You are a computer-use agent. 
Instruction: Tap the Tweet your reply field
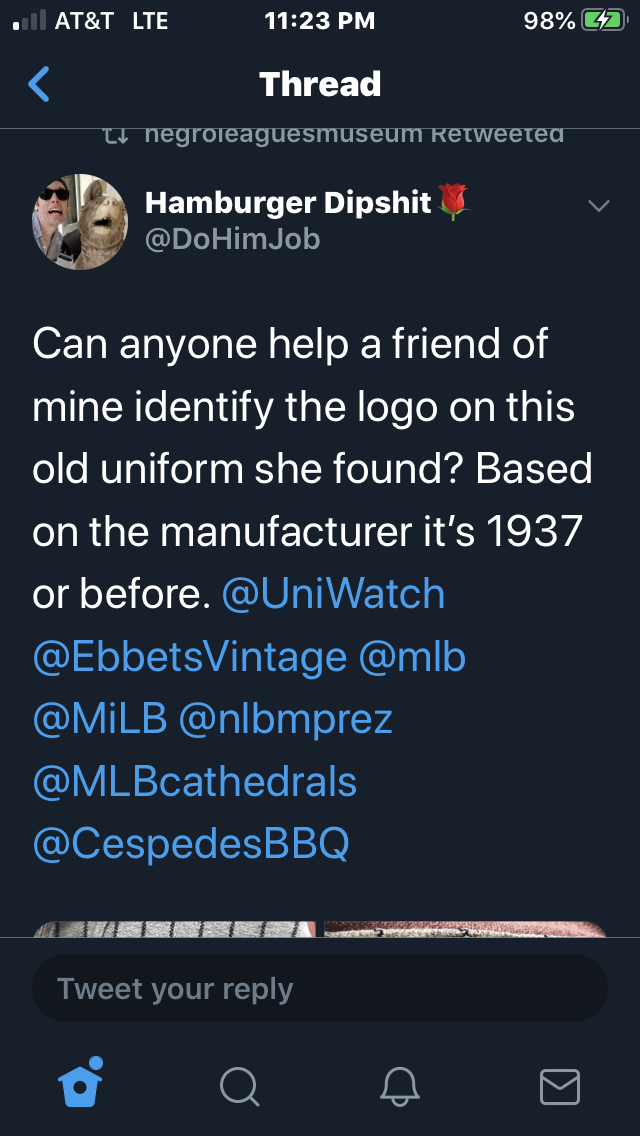[320, 988]
